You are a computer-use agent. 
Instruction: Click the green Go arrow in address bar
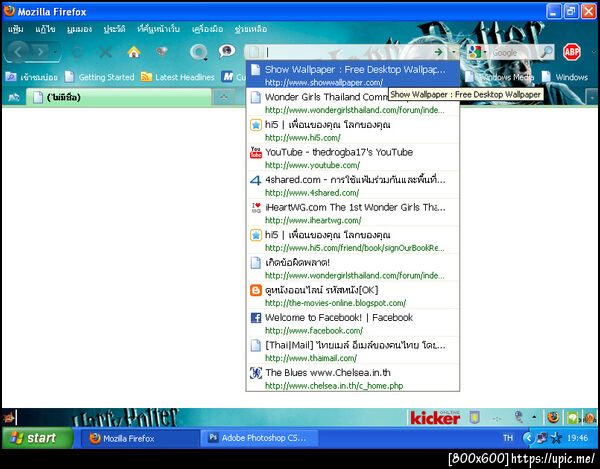439,52
